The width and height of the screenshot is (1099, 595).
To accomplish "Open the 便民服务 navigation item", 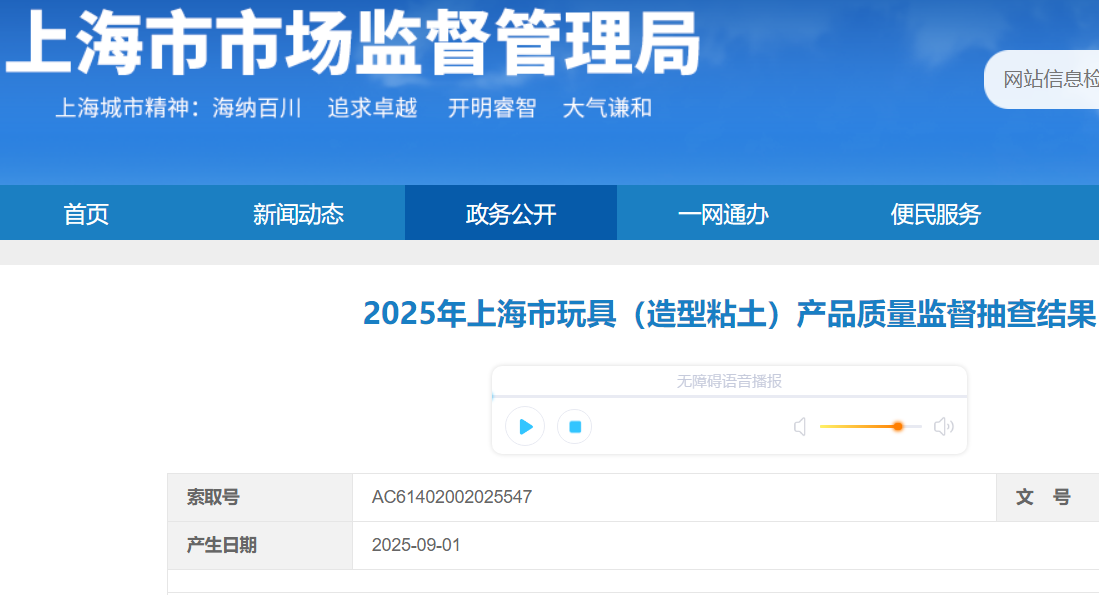I will [x=936, y=213].
